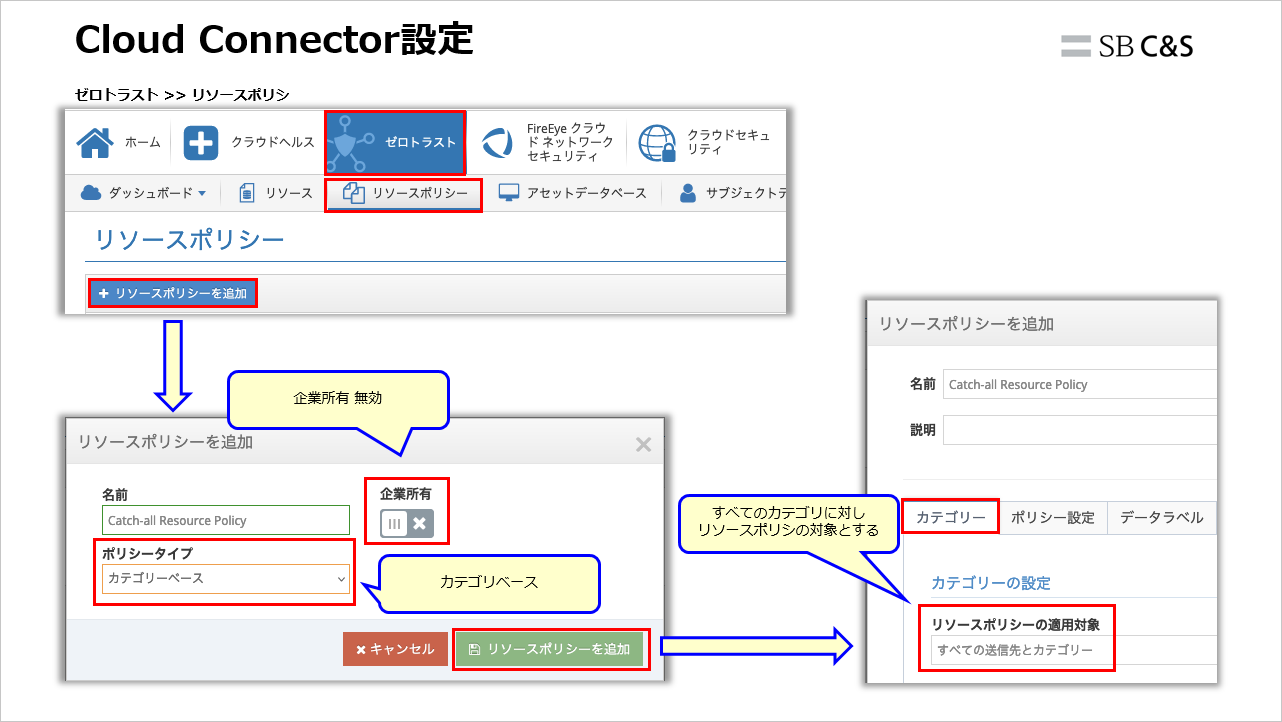Click the リソースポリシー page heading
The image size is (1282, 722).
click(190, 239)
